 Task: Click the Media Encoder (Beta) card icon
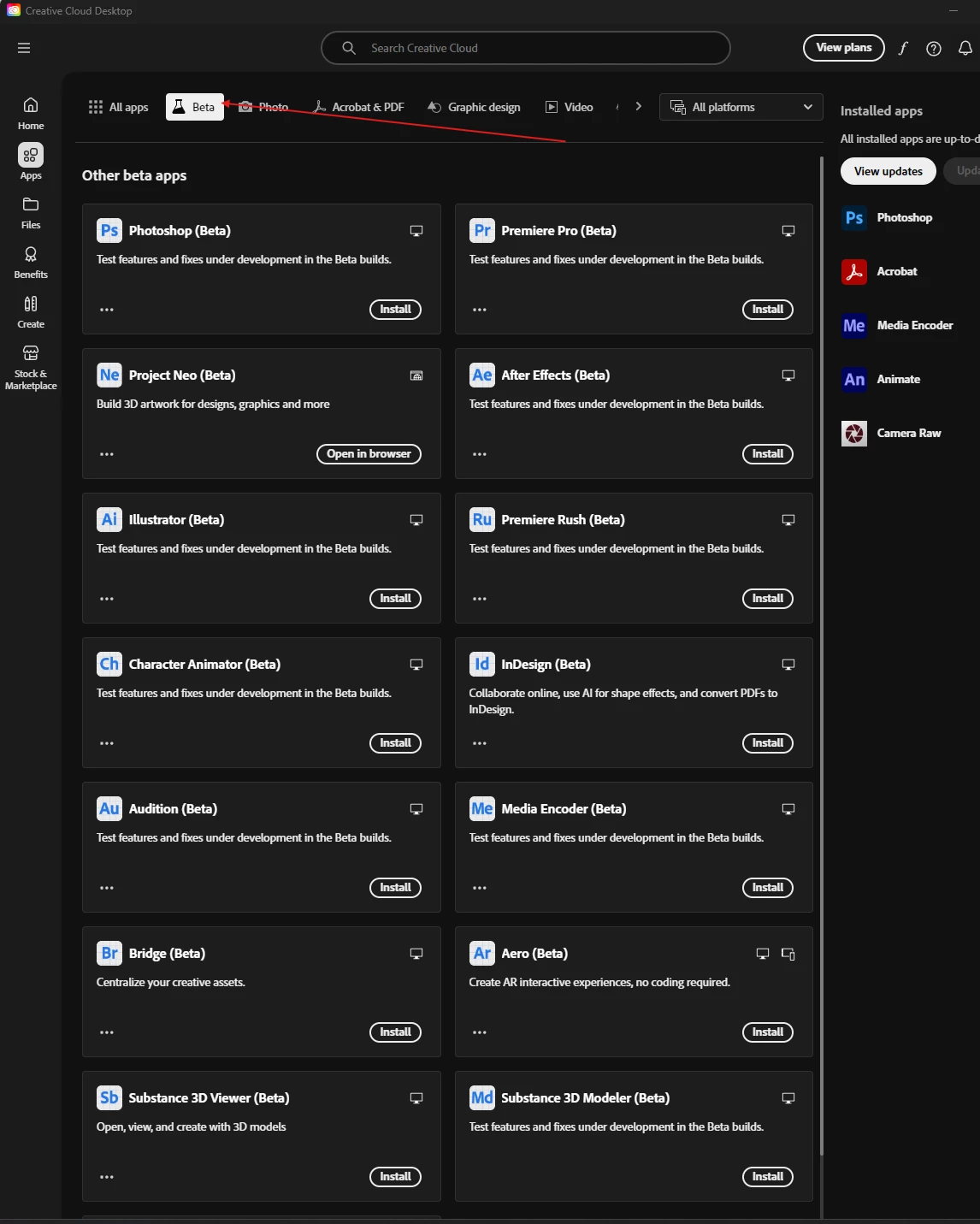click(x=482, y=809)
